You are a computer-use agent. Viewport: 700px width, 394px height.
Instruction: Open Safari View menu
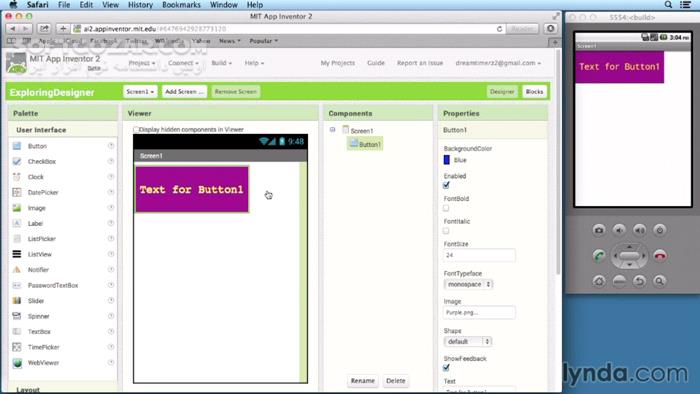(x=110, y=4)
